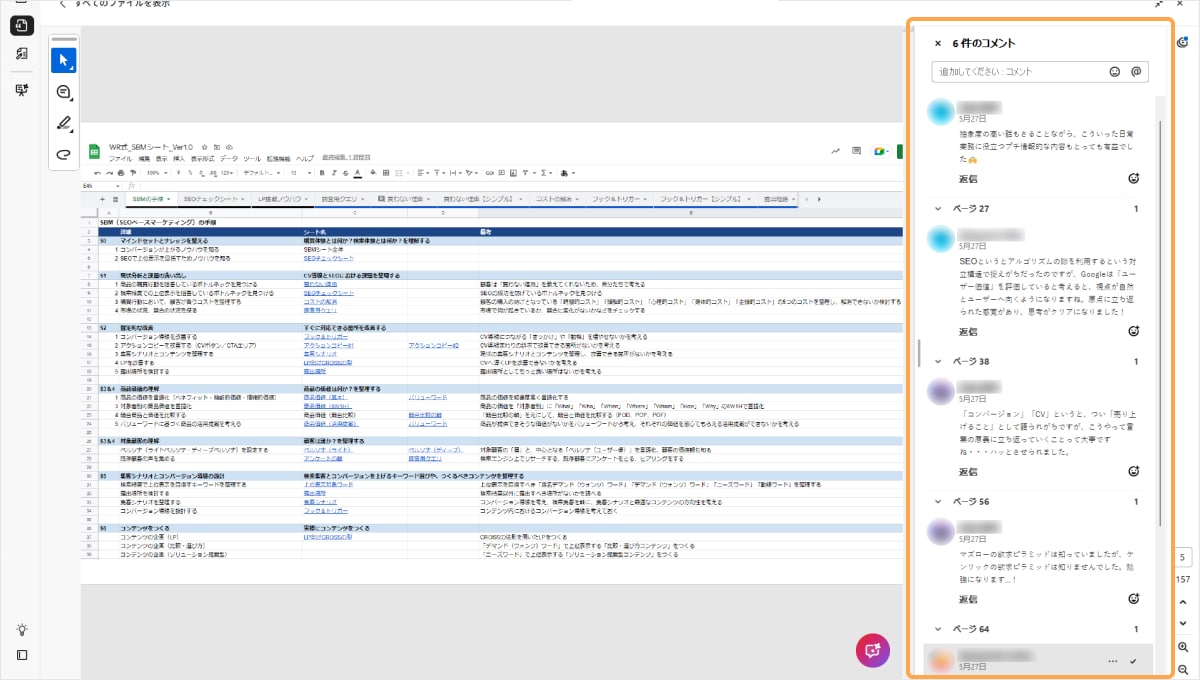Click the drag handle bar above the tool palette
The image size is (1200, 680).
tap(63, 40)
